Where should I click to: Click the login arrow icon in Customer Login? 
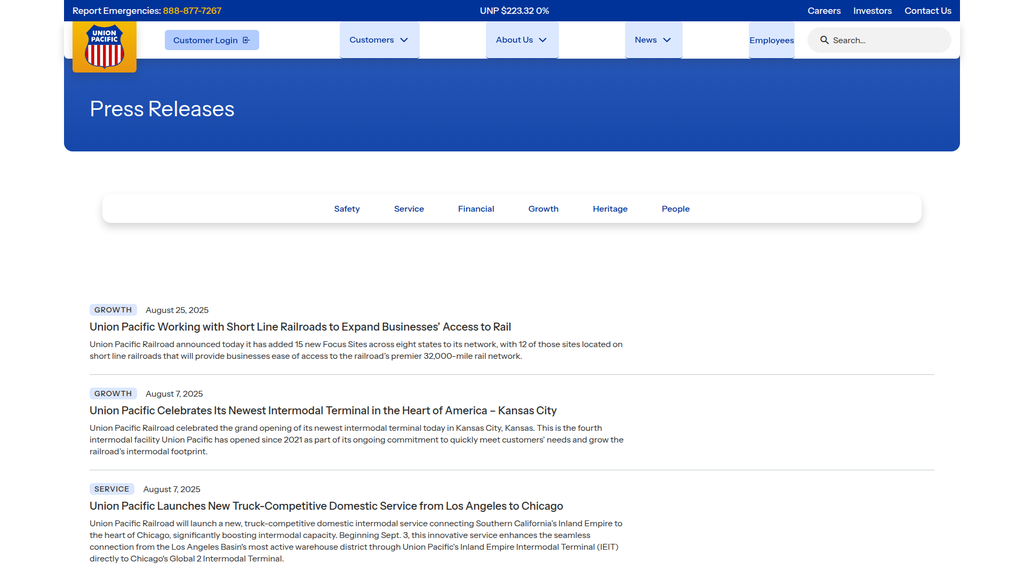point(246,40)
